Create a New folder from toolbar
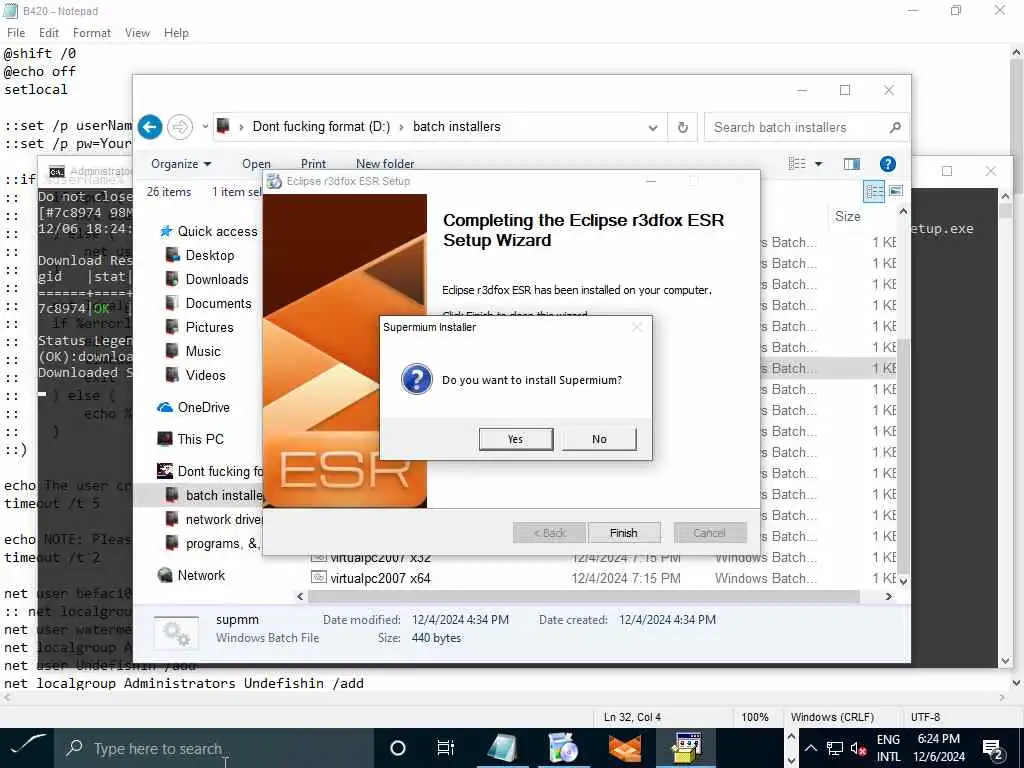This screenshot has width=1024, height=768. click(x=385, y=164)
